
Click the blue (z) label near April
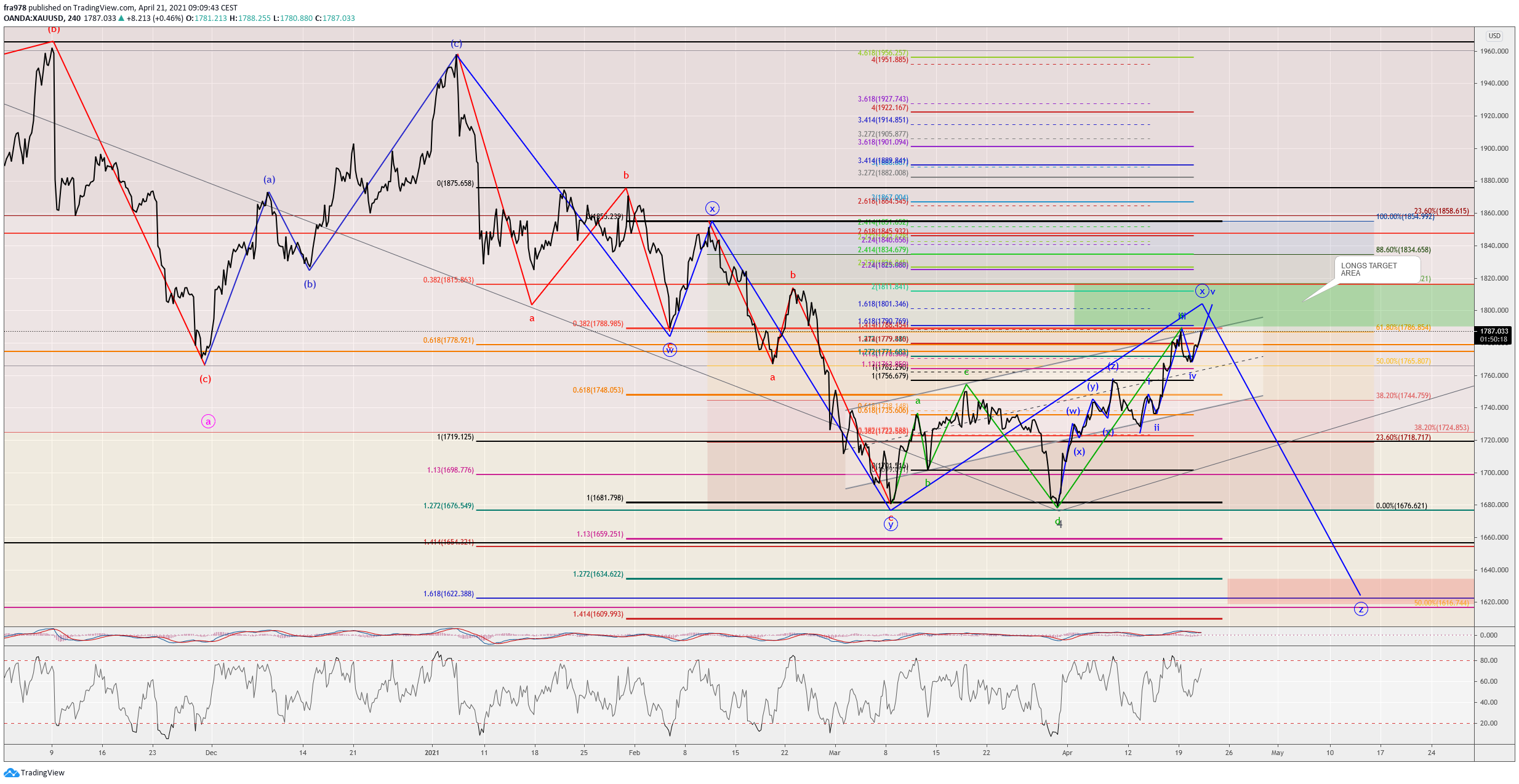1113,366
